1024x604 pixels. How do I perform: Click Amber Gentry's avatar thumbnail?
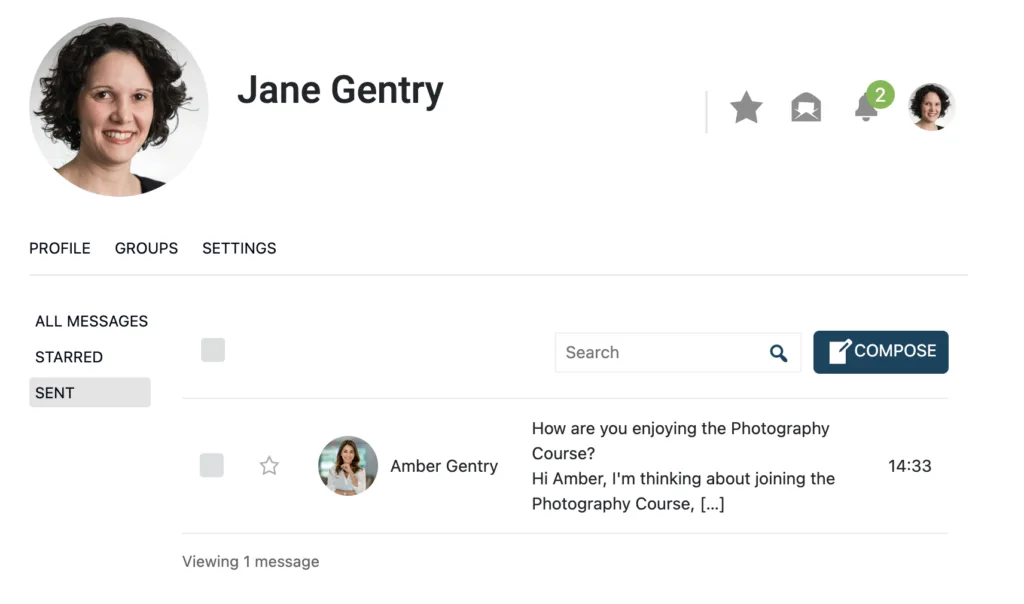(347, 466)
